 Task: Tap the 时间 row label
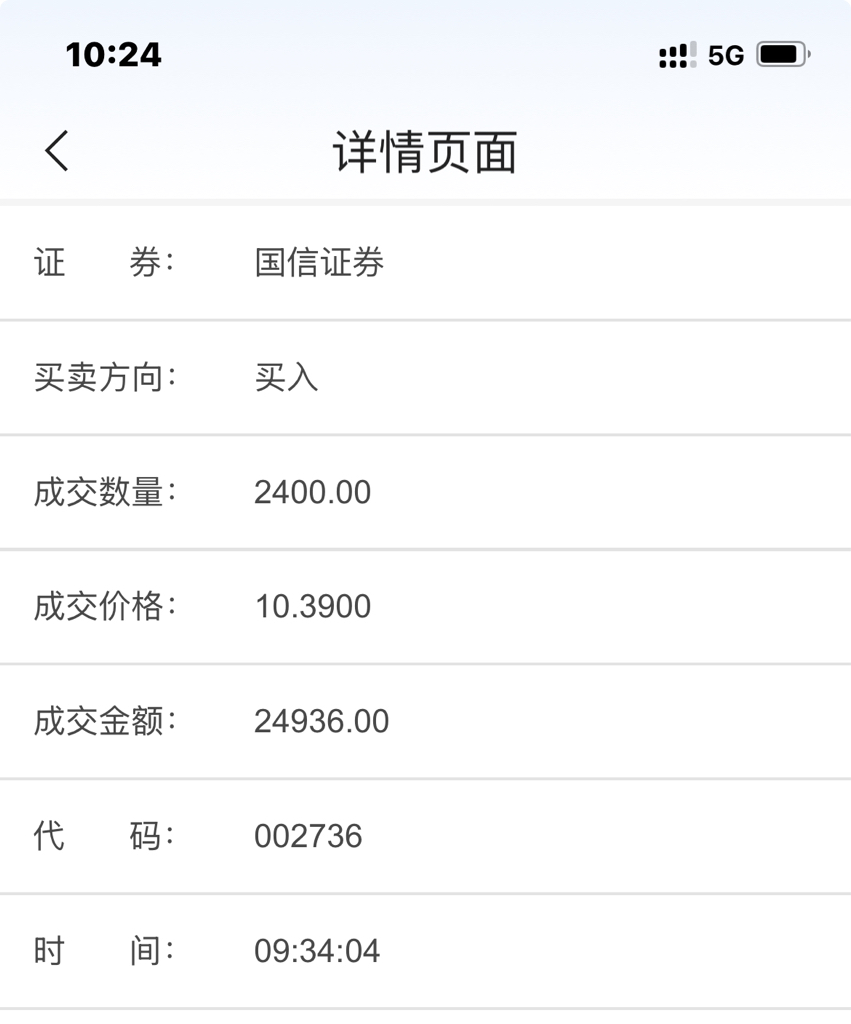point(104,951)
